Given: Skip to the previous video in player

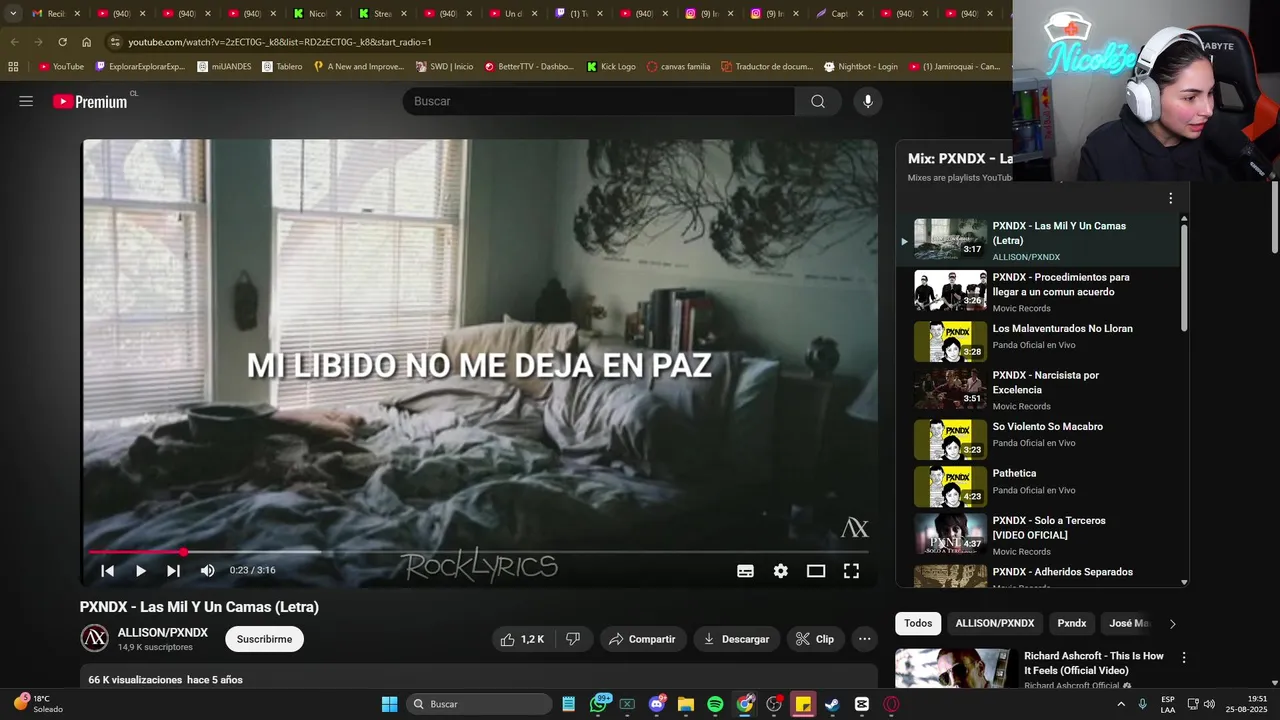Looking at the screenshot, I should [x=107, y=570].
